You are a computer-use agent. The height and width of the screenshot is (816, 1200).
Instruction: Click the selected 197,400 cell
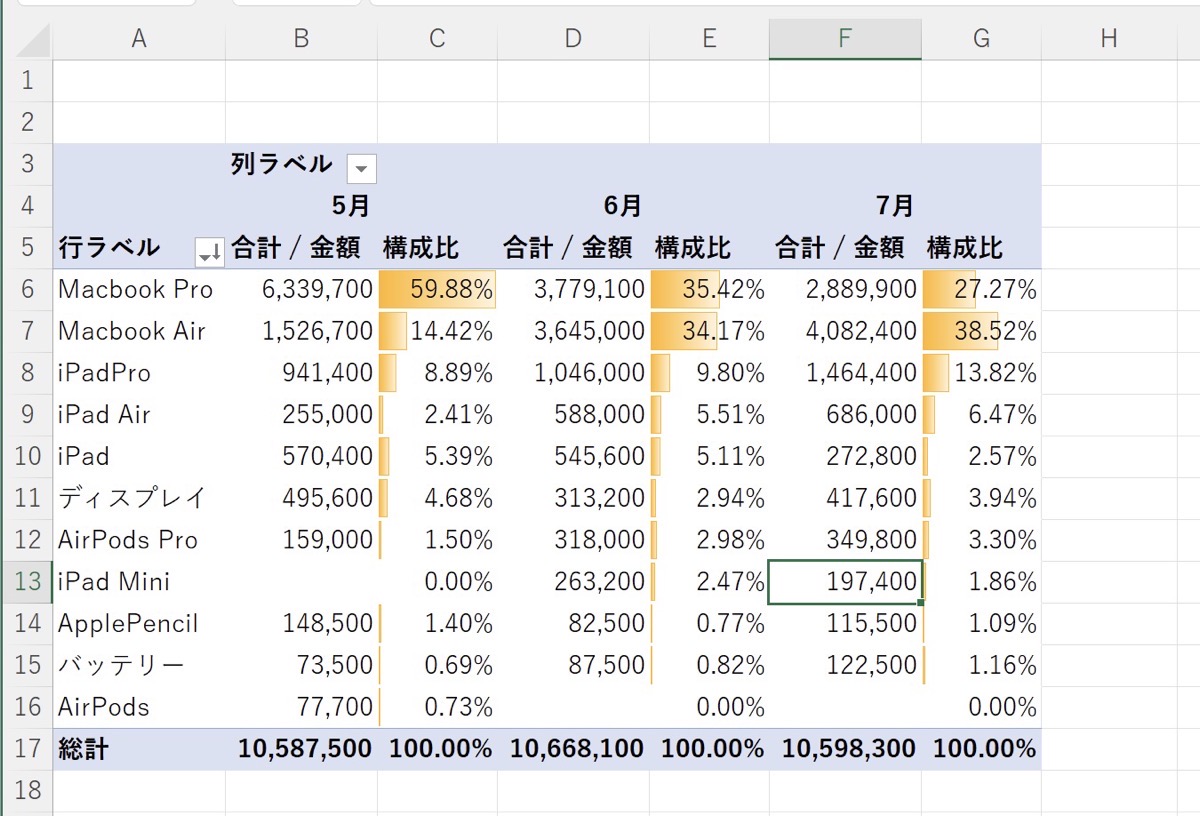pos(845,582)
